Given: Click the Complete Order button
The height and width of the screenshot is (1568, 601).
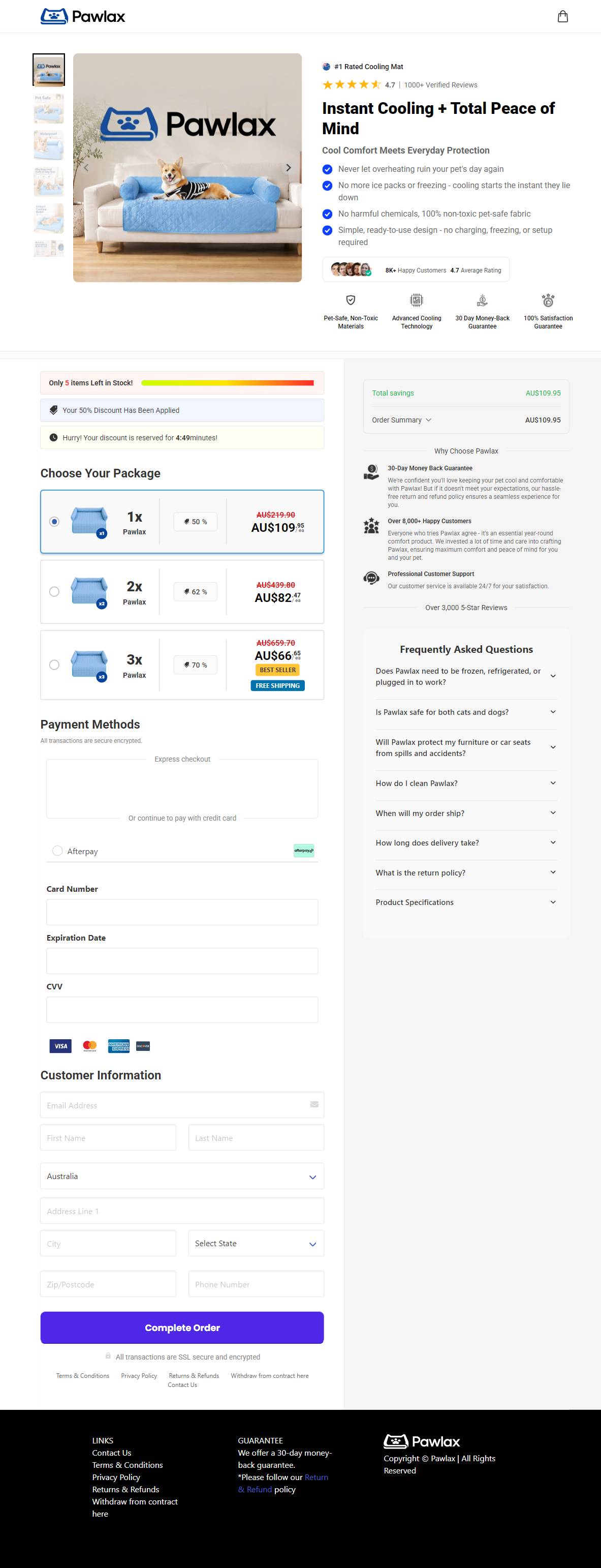Looking at the screenshot, I should 182,1328.
